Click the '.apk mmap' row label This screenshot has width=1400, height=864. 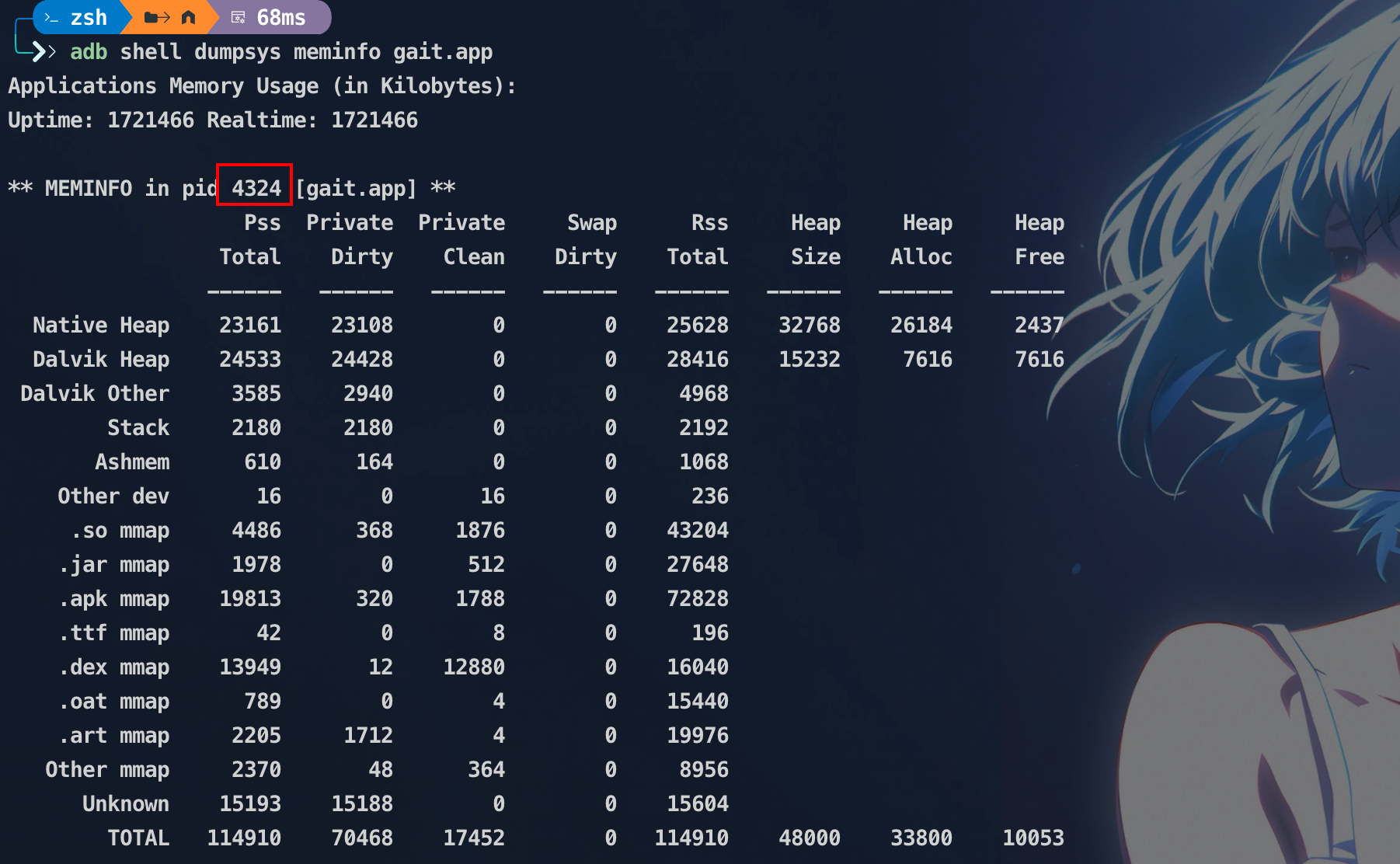(113, 599)
